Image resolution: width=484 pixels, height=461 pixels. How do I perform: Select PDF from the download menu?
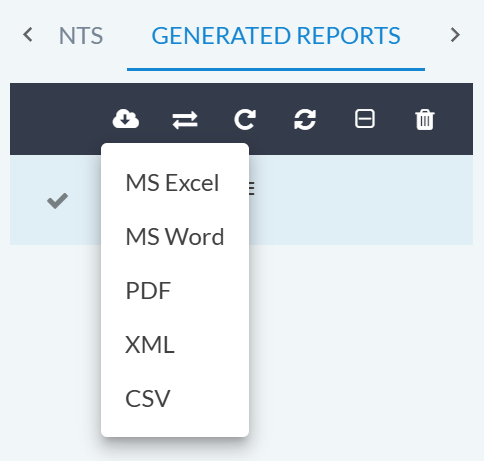tap(148, 291)
